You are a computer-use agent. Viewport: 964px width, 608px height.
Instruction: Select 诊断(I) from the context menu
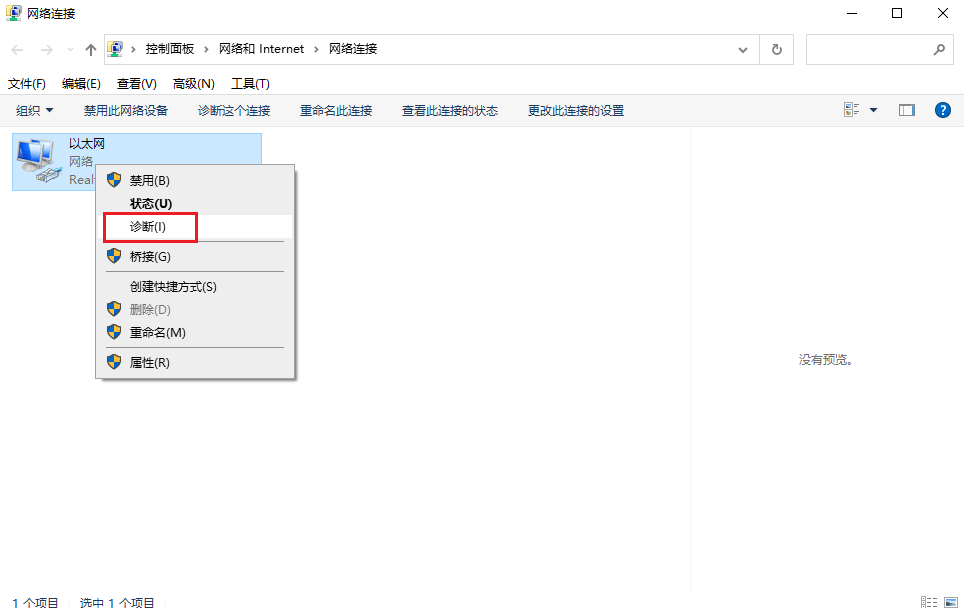pyautogui.click(x=150, y=227)
